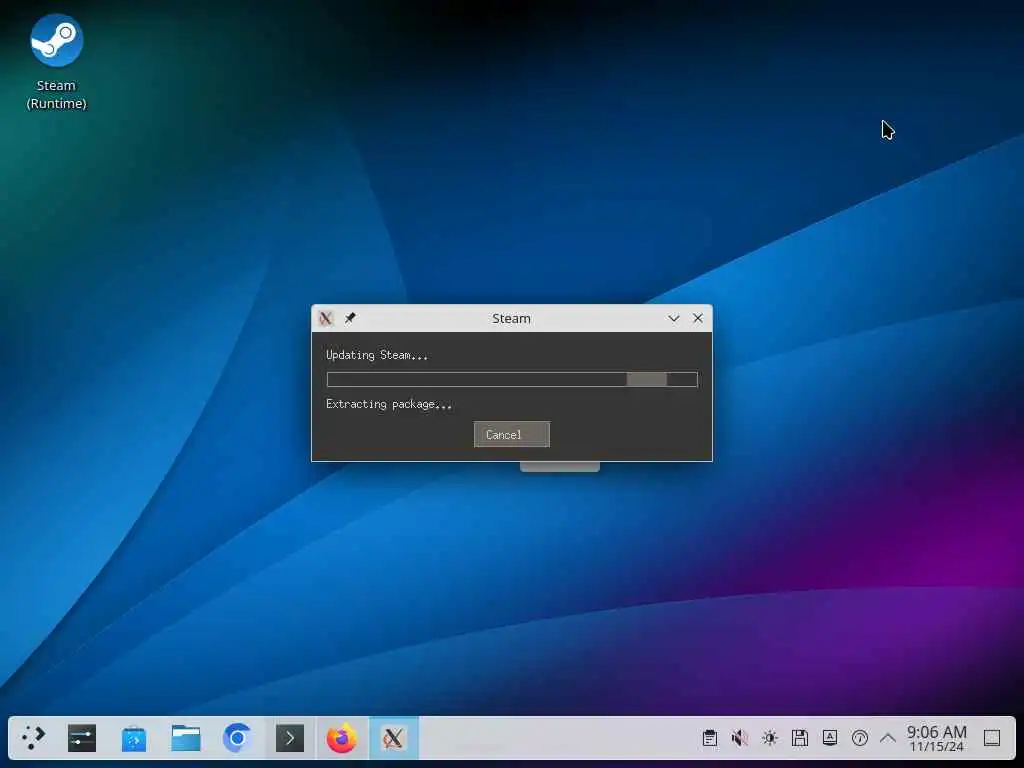Screen dimensions: 1024x768
Task: Open the X11 window menu icon in Steam titlebar
Action: click(326, 318)
